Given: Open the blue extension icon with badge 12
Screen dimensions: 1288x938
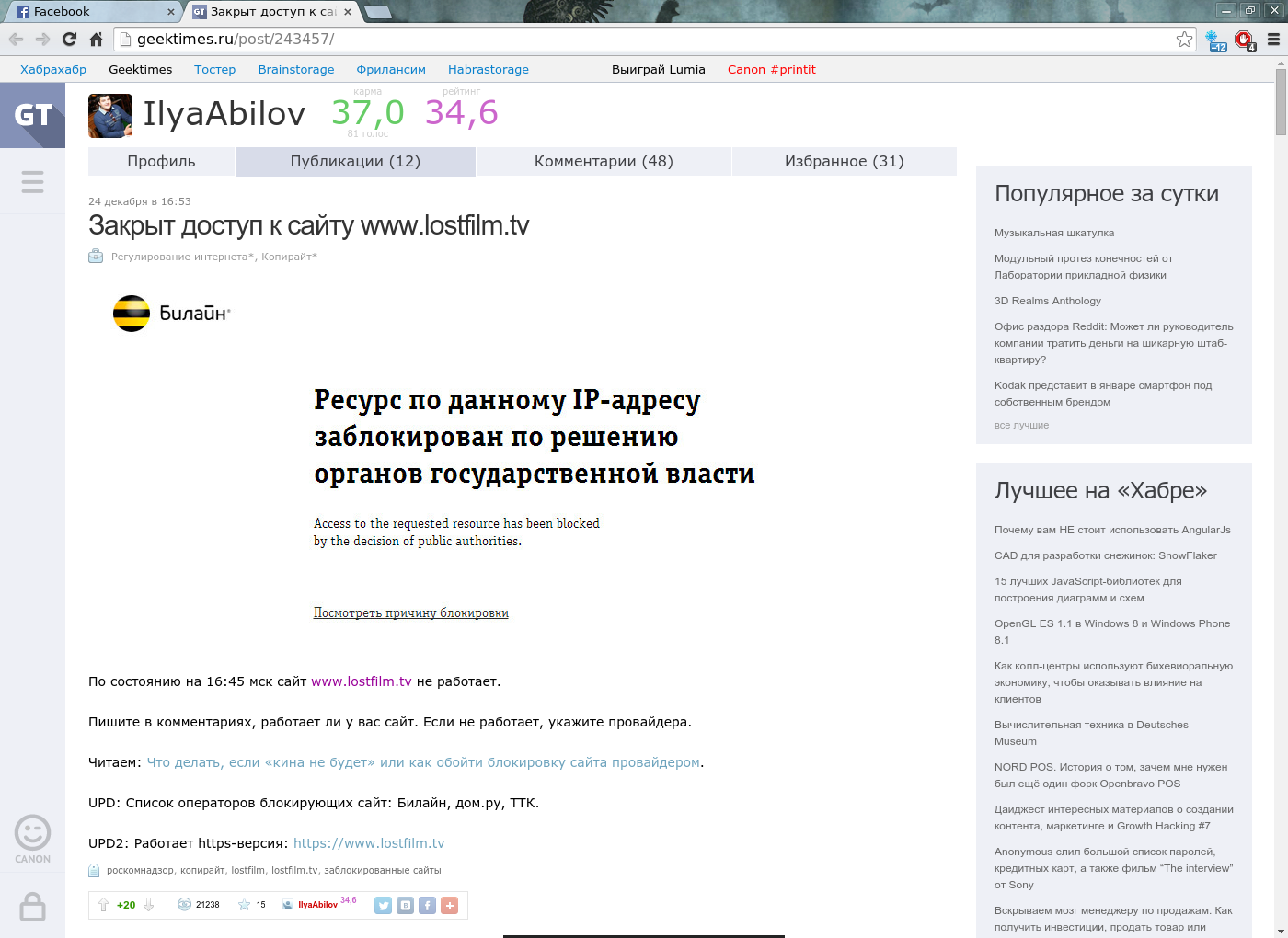Looking at the screenshot, I should pyautogui.click(x=1216, y=40).
